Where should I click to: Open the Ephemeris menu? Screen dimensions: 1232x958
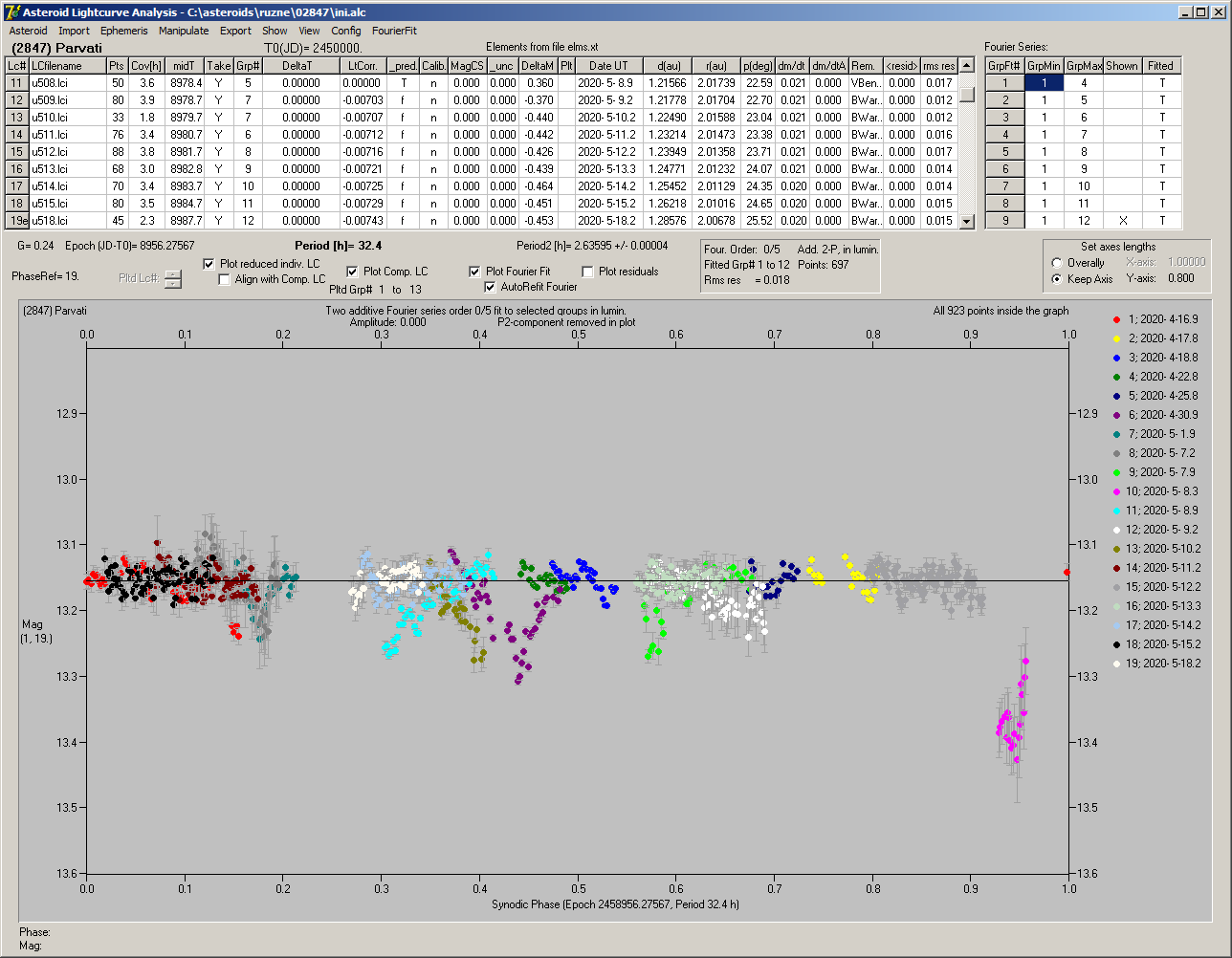coord(124,31)
